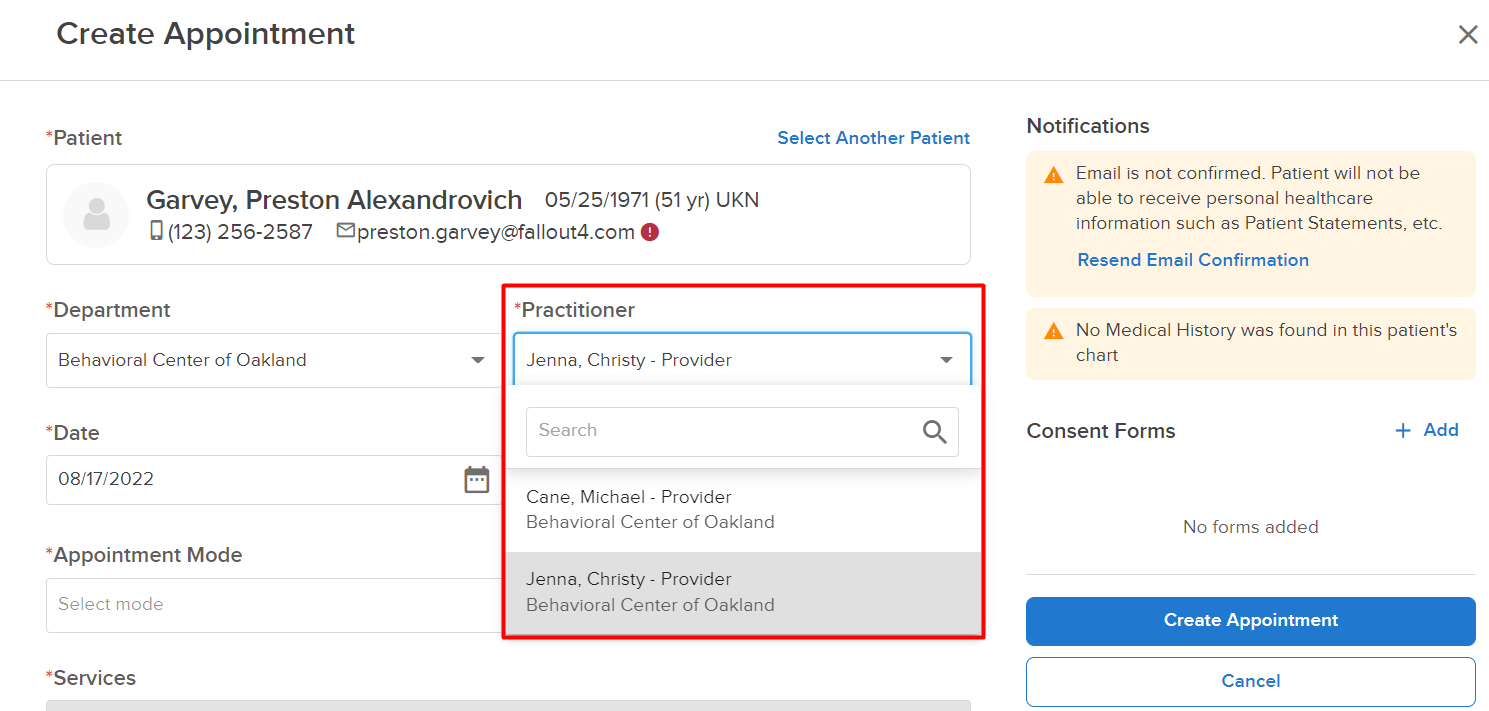This screenshot has width=1489, height=711.
Task: Click the warning triangle on email notification
Action: coord(1053,175)
